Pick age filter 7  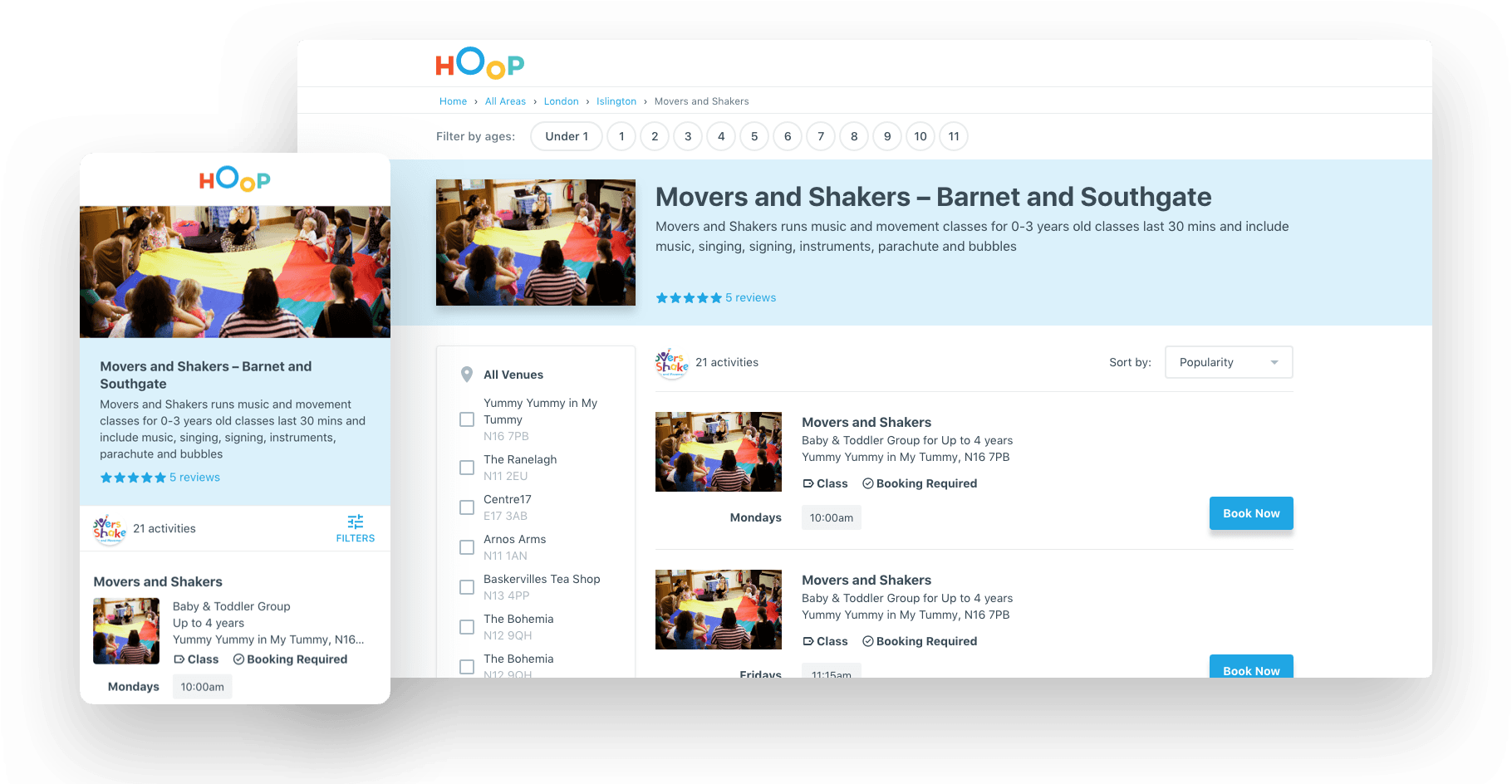(x=821, y=136)
